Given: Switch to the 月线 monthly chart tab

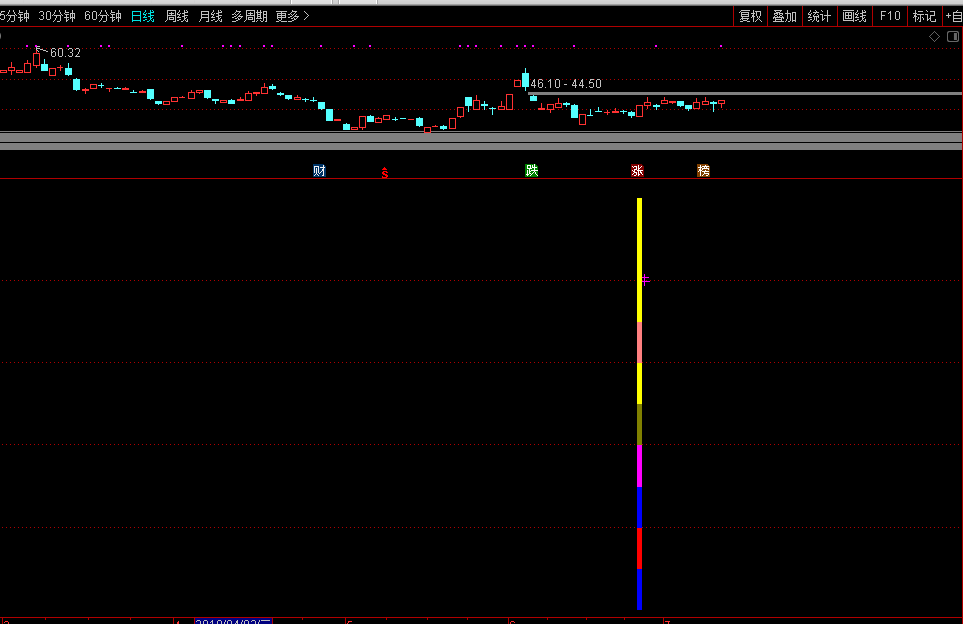Looking at the screenshot, I should tap(210, 16).
